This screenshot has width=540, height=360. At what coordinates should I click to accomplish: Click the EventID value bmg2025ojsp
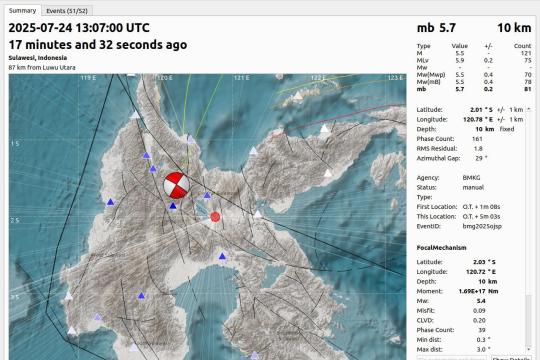tap(482, 226)
